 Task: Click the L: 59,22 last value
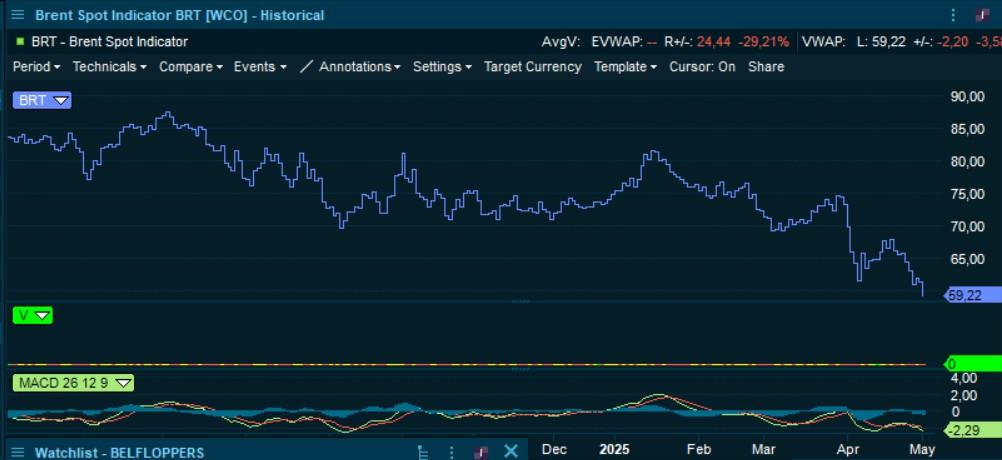pos(881,42)
